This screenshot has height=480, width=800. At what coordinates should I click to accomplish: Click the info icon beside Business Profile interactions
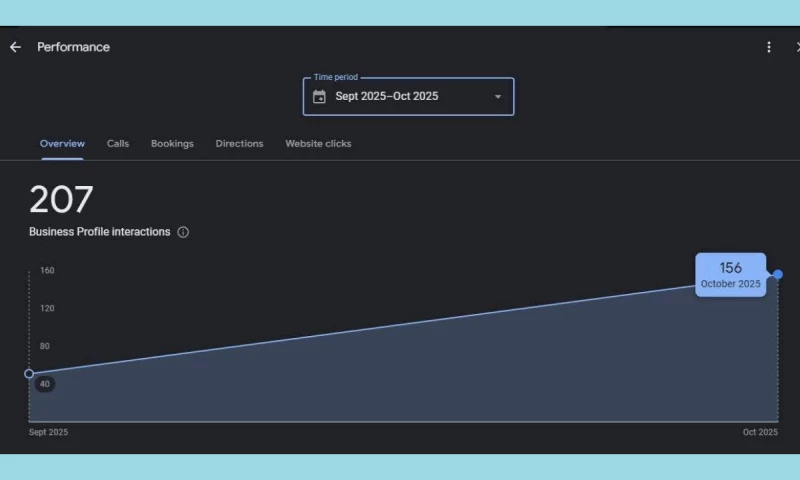(x=183, y=232)
